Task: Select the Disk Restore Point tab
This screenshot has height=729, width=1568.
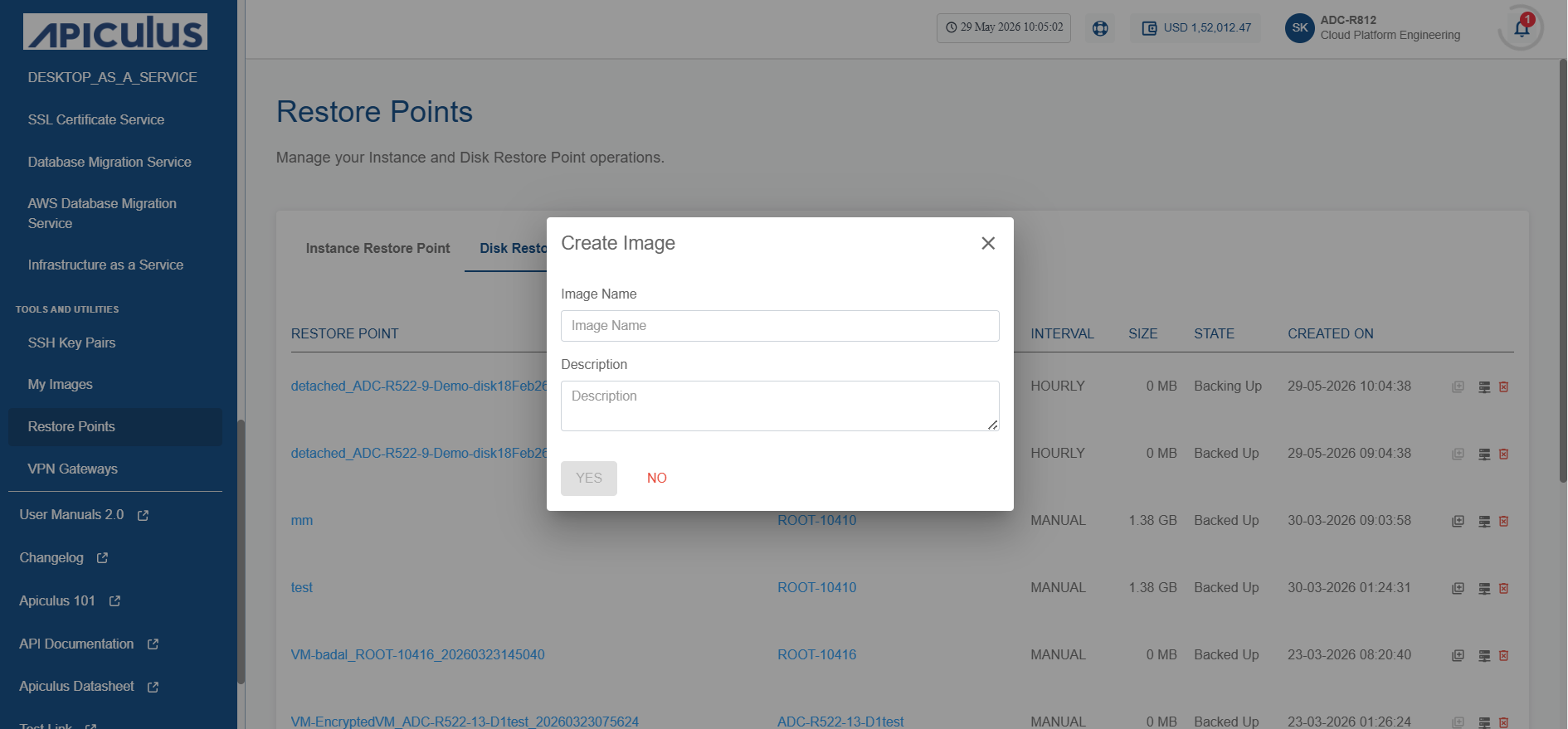Action: click(x=513, y=248)
